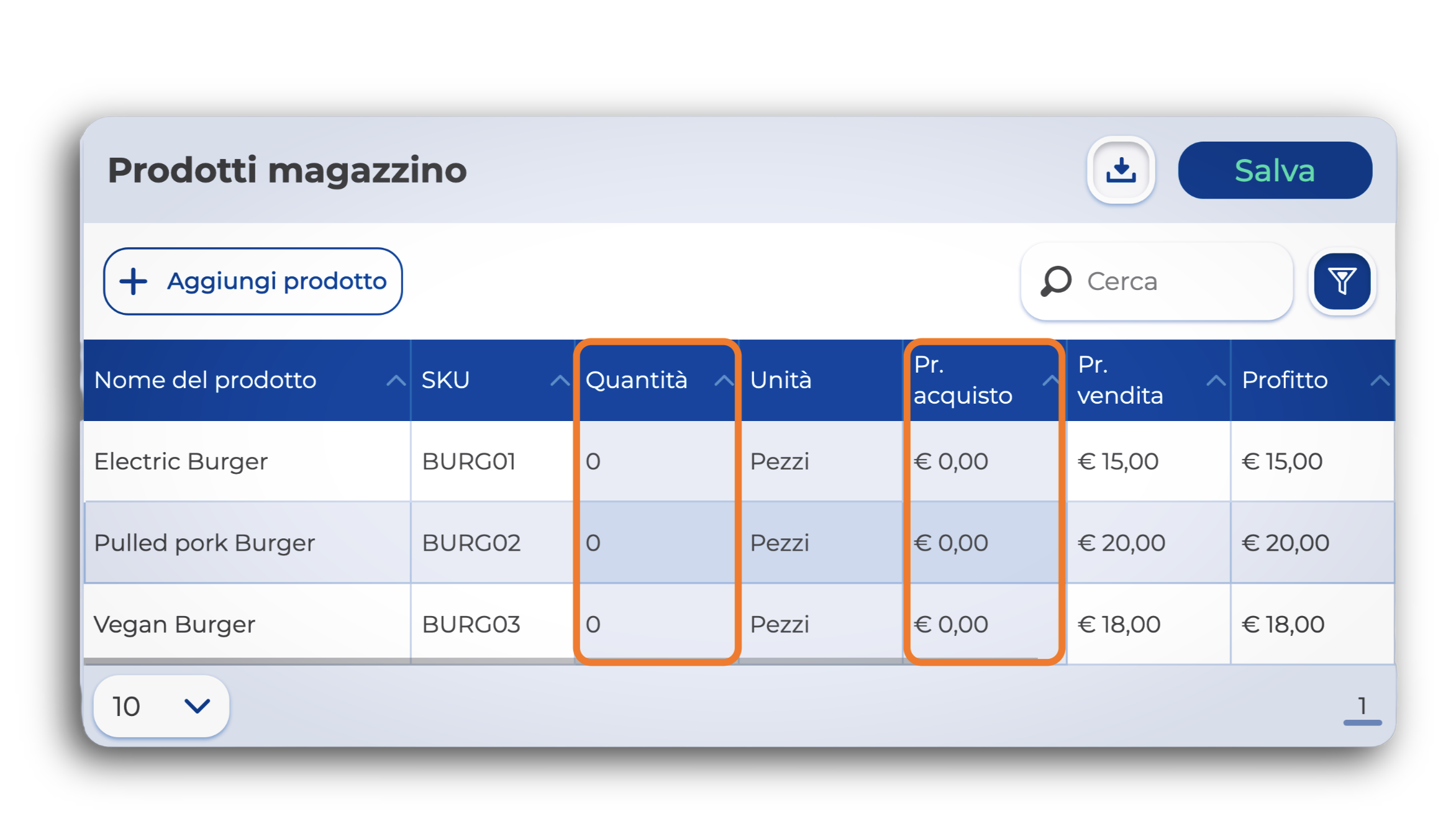Click the Unità column header
The width and height of the screenshot is (1456, 816).
click(781, 380)
